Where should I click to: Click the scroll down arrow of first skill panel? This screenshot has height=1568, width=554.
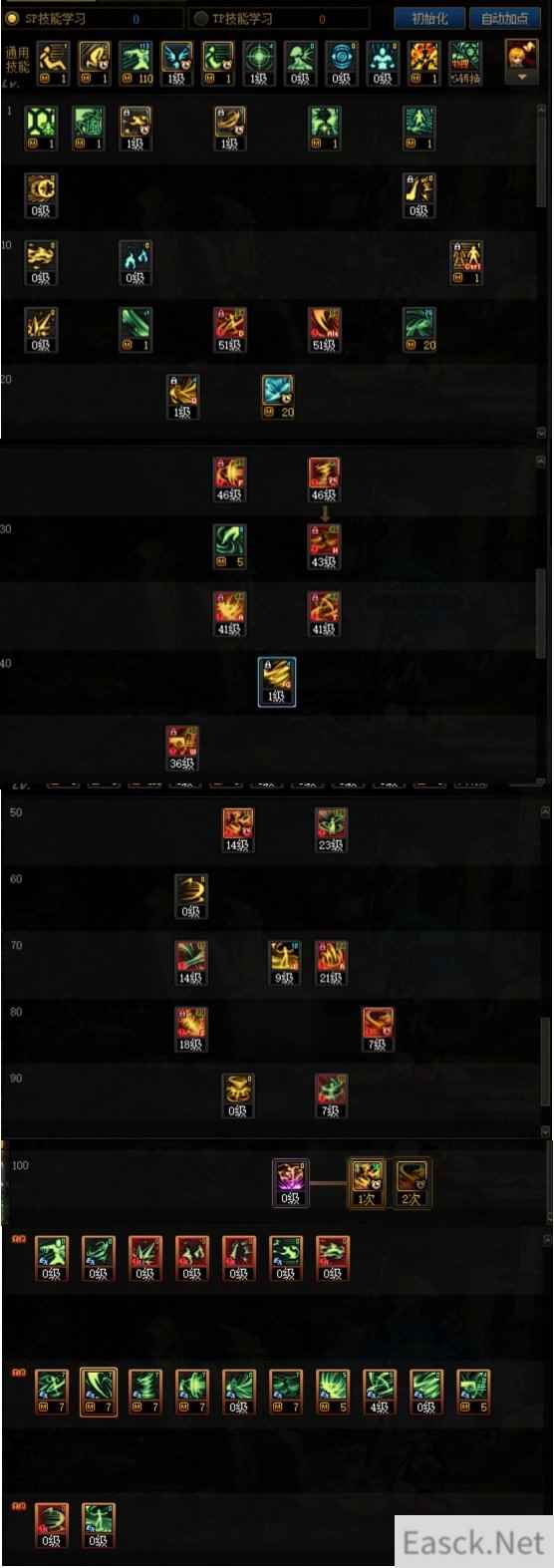click(542, 433)
